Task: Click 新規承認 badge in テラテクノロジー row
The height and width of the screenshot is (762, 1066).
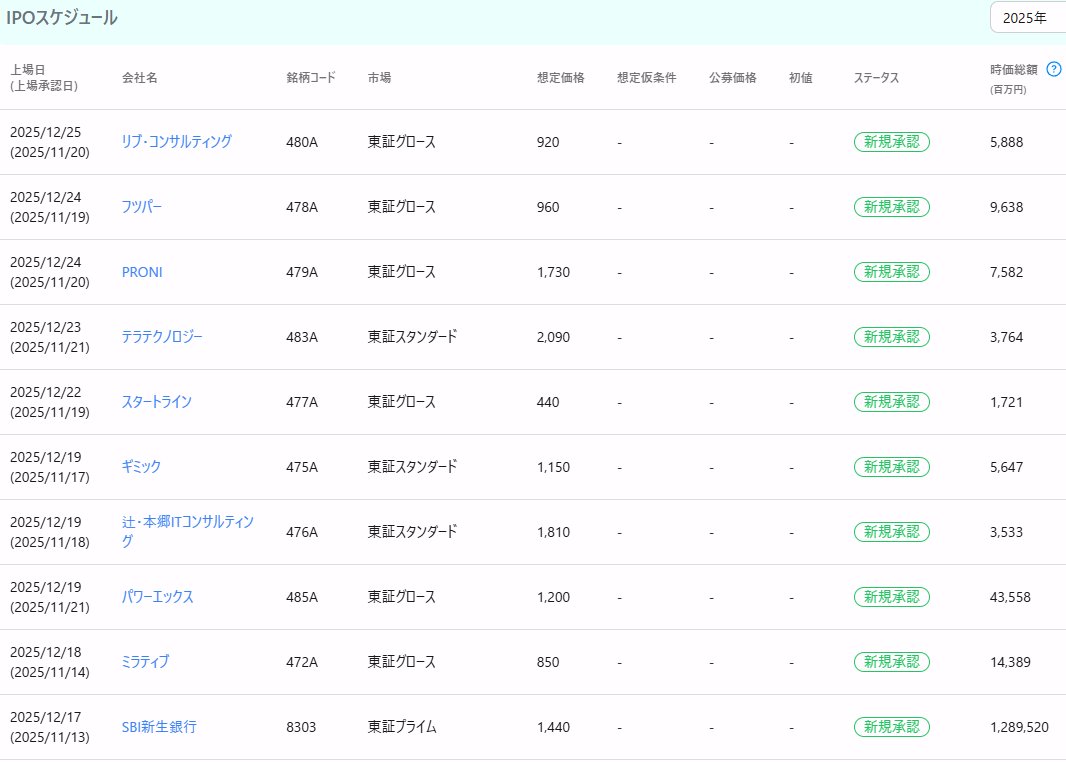Action: (x=892, y=337)
